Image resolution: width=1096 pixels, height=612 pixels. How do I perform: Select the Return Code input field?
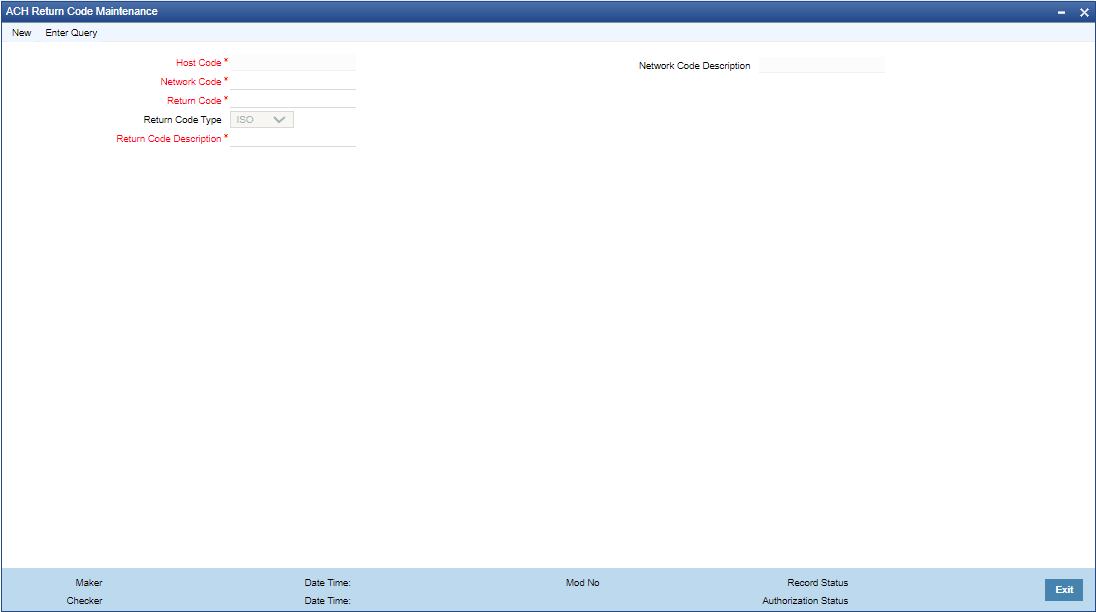tap(293, 101)
